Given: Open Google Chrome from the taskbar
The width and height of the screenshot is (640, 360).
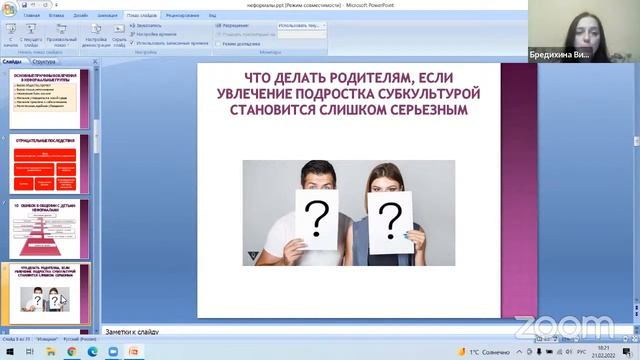Looking at the screenshot, I should [x=72, y=351].
